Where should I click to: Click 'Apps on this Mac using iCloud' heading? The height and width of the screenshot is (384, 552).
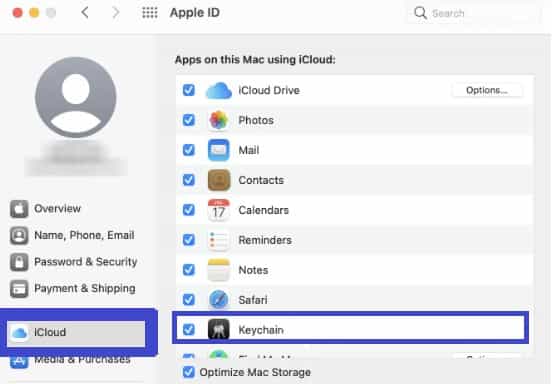click(x=255, y=60)
